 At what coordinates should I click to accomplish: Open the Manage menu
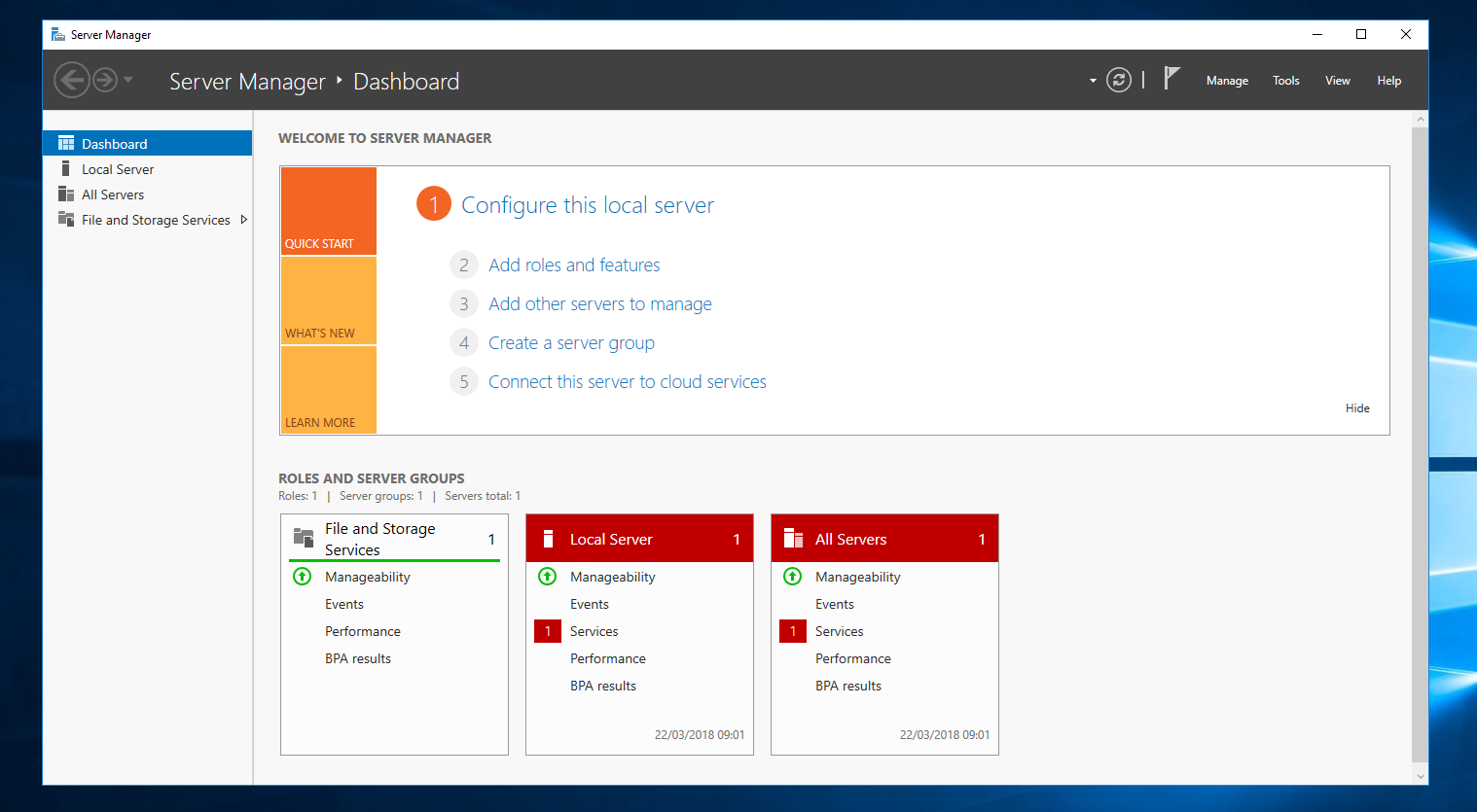tap(1226, 80)
